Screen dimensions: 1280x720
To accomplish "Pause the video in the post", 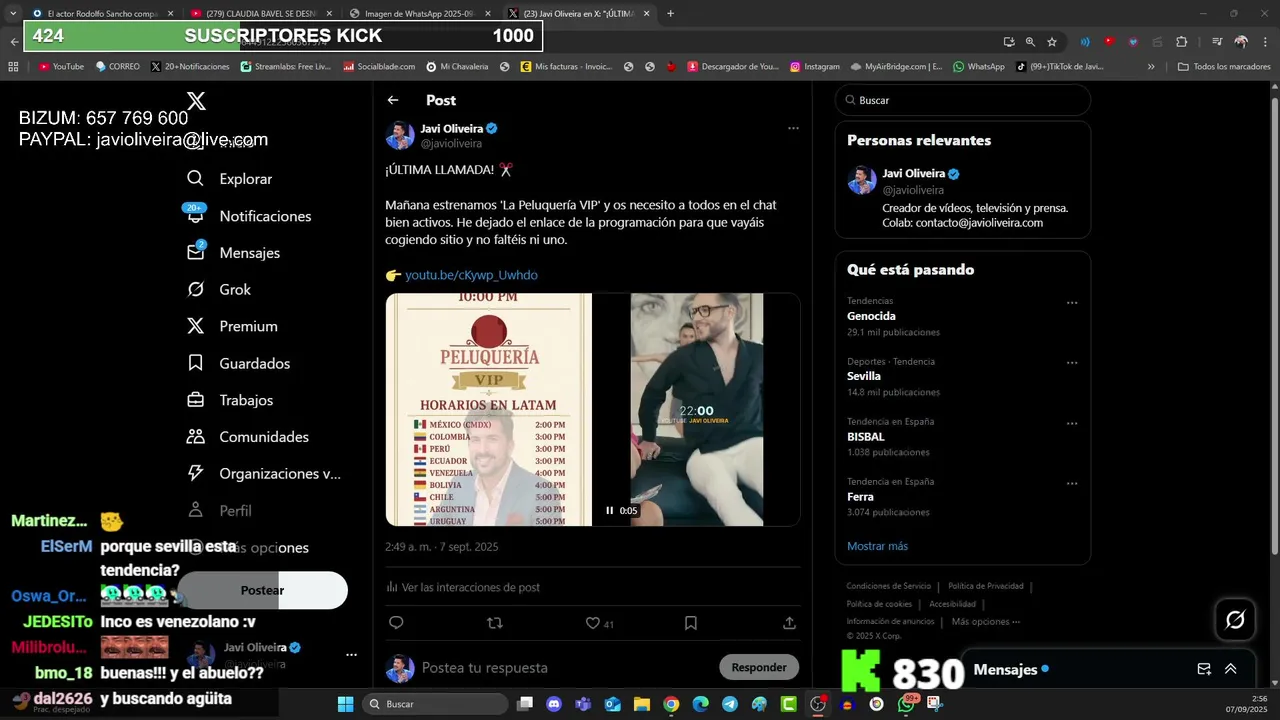I will [609, 511].
